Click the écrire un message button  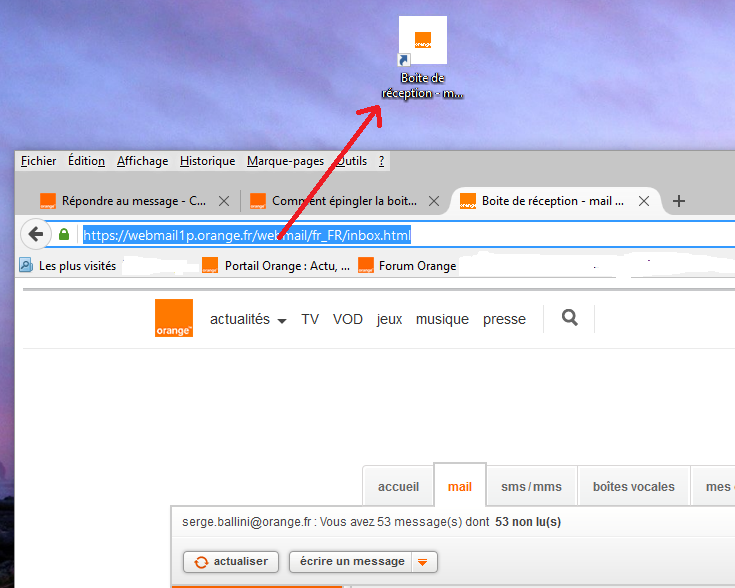tap(352, 562)
